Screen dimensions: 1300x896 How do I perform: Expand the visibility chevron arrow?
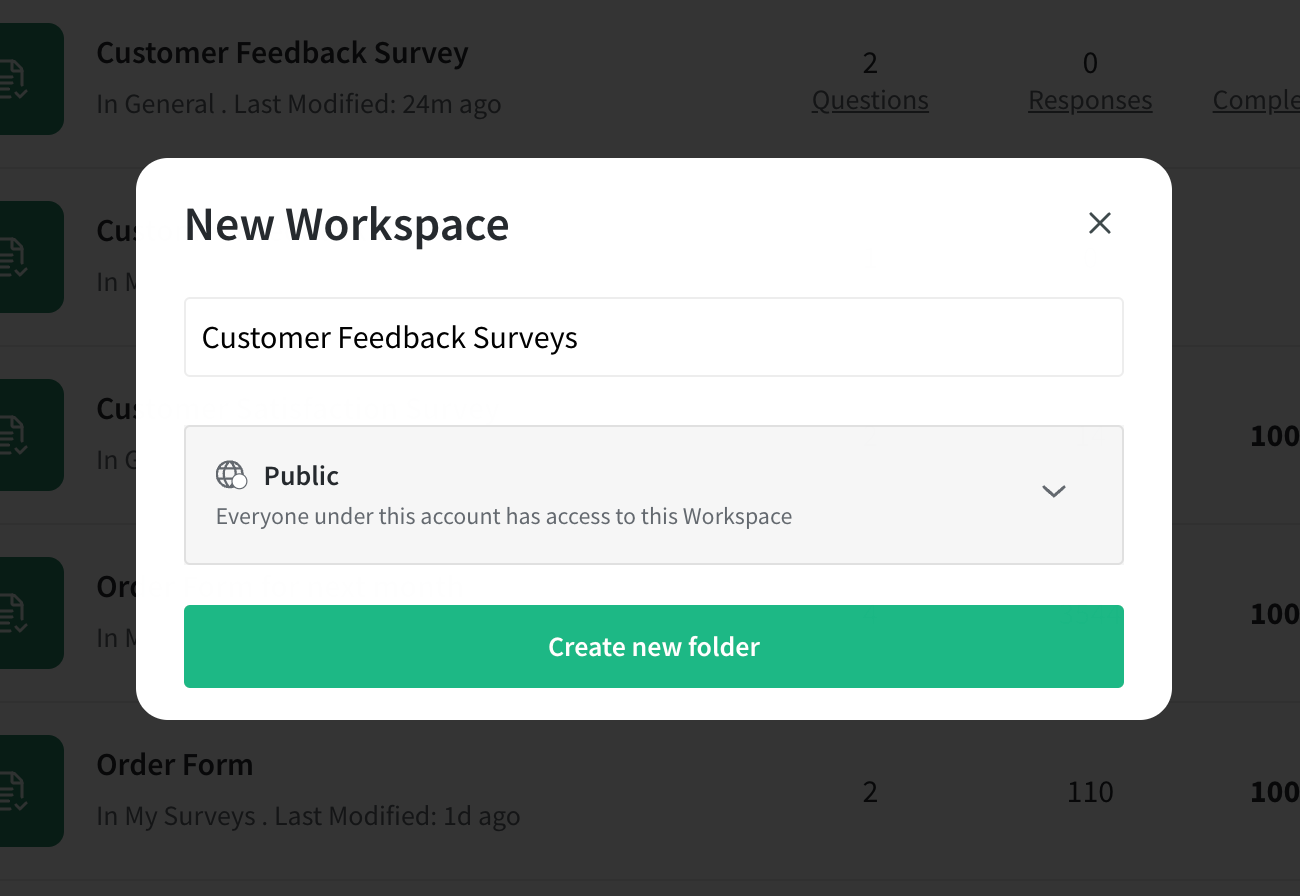1054,491
